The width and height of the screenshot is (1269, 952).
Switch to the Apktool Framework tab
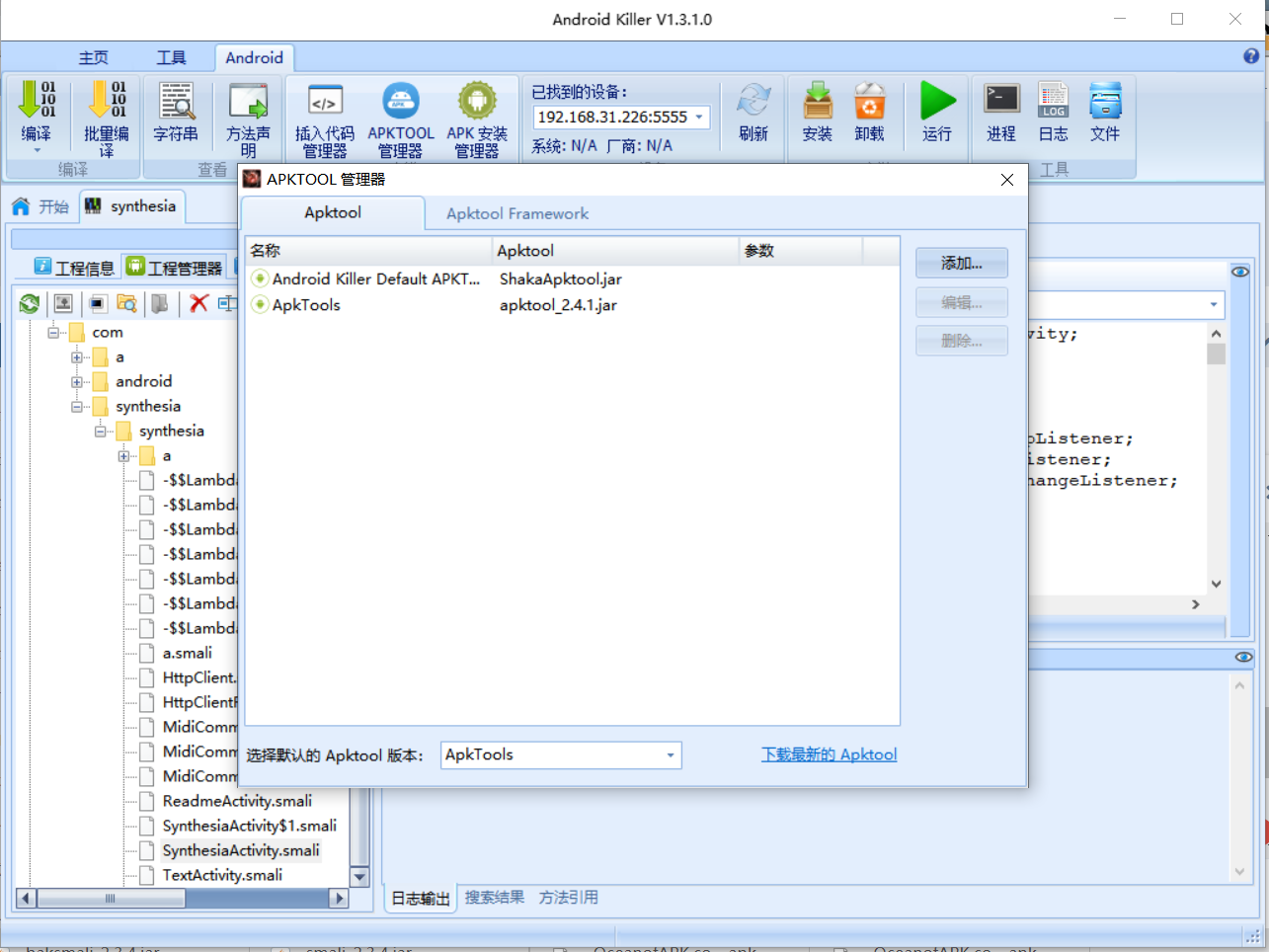[517, 213]
